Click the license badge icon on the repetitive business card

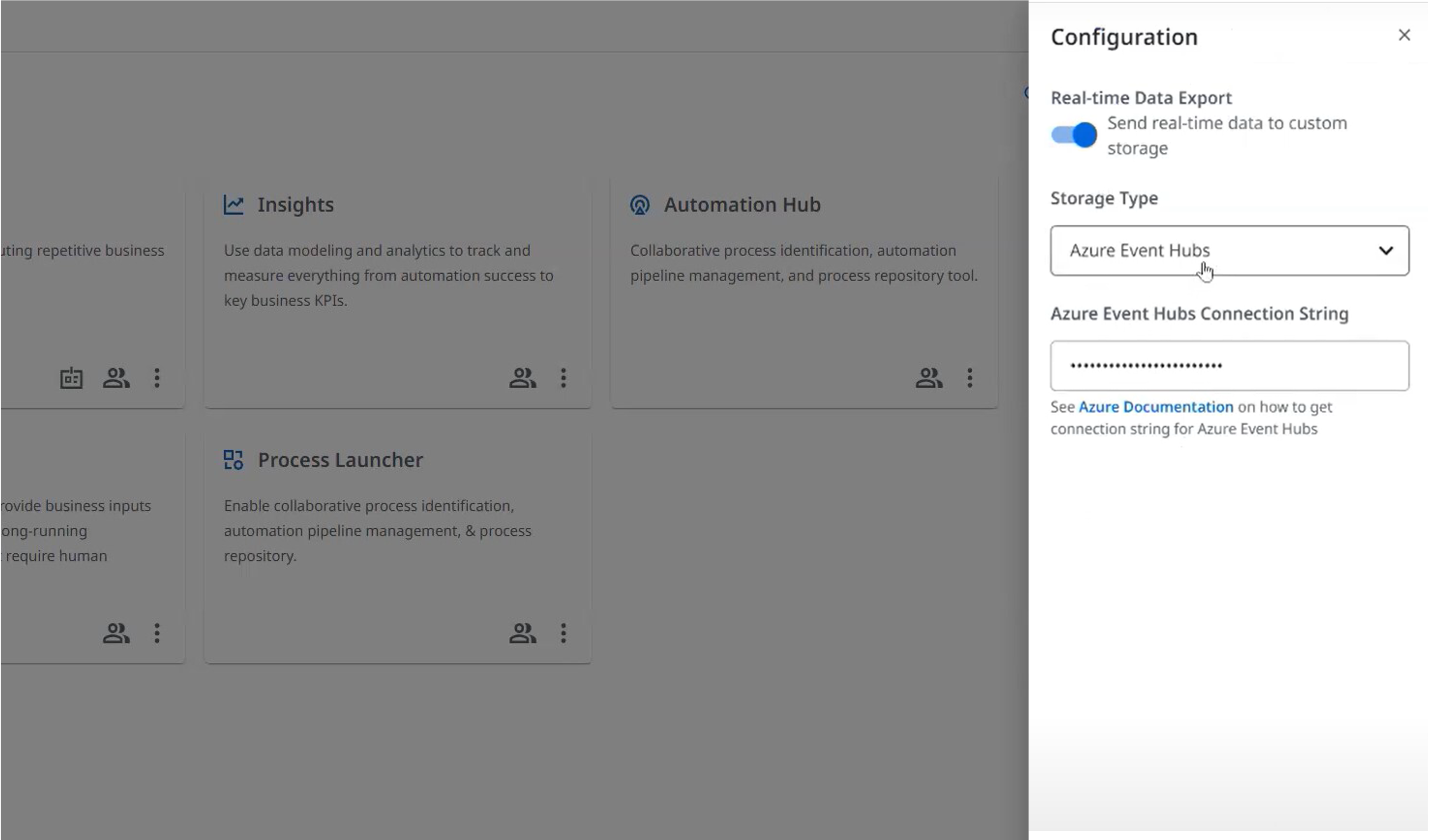71,378
